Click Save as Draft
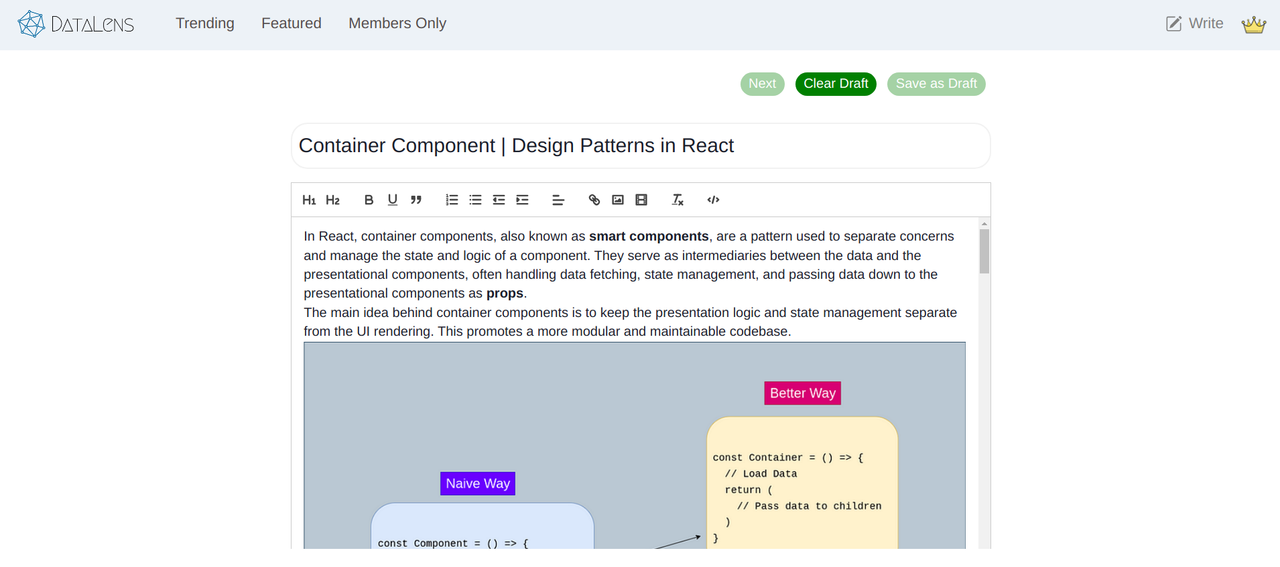 click(936, 84)
